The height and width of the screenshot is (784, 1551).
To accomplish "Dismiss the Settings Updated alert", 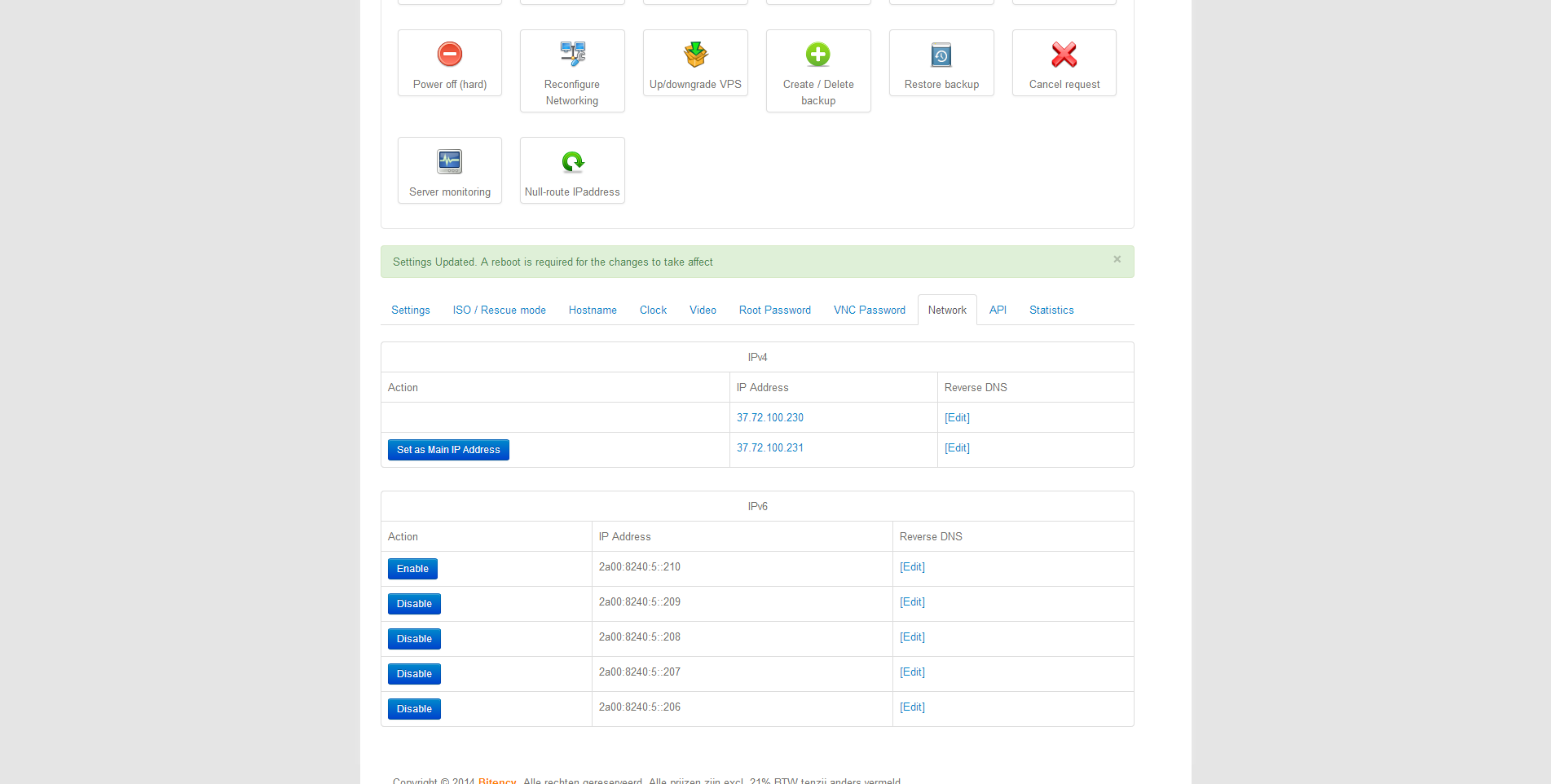I will [1117, 259].
